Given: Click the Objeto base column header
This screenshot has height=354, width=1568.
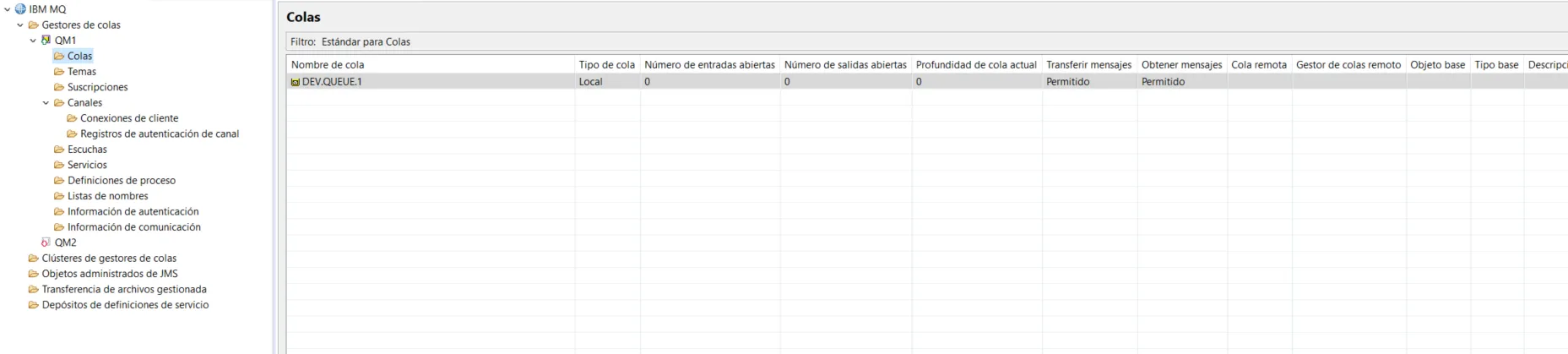Looking at the screenshot, I should coord(1438,65).
